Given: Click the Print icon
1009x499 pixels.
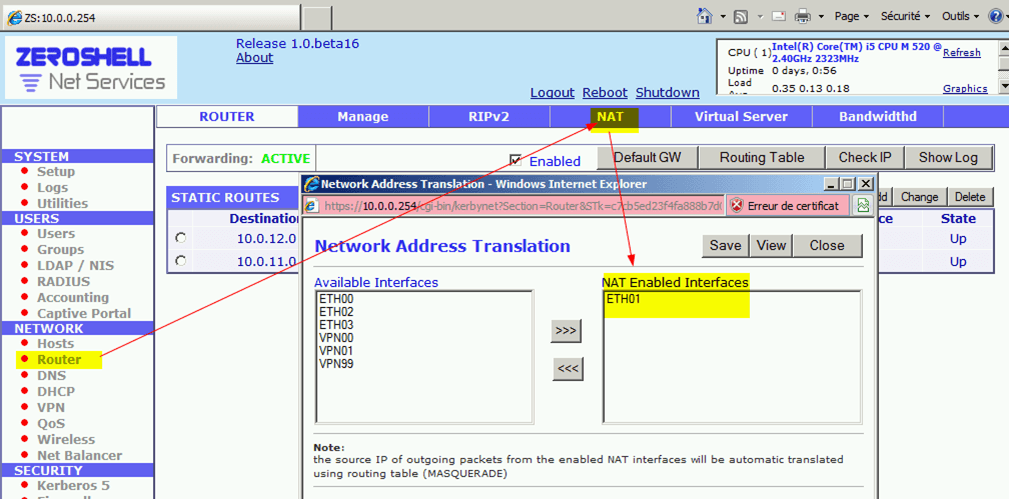Looking at the screenshot, I should pyautogui.click(x=802, y=17).
